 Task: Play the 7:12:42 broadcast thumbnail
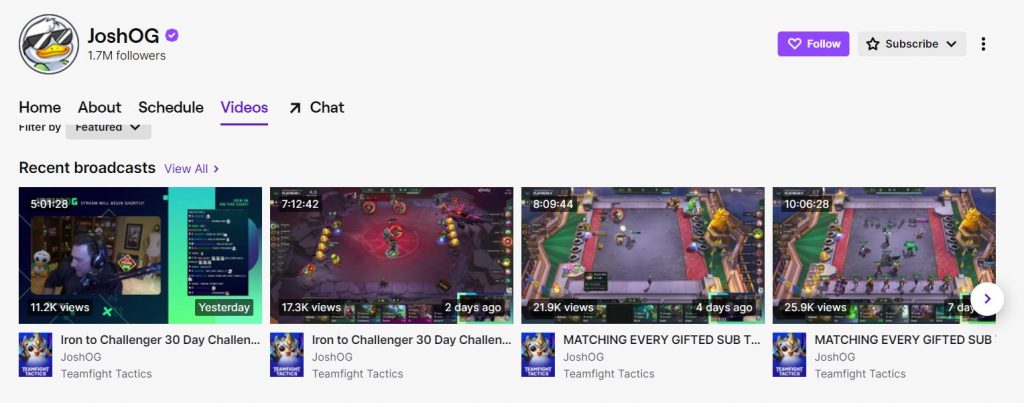coord(391,255)
